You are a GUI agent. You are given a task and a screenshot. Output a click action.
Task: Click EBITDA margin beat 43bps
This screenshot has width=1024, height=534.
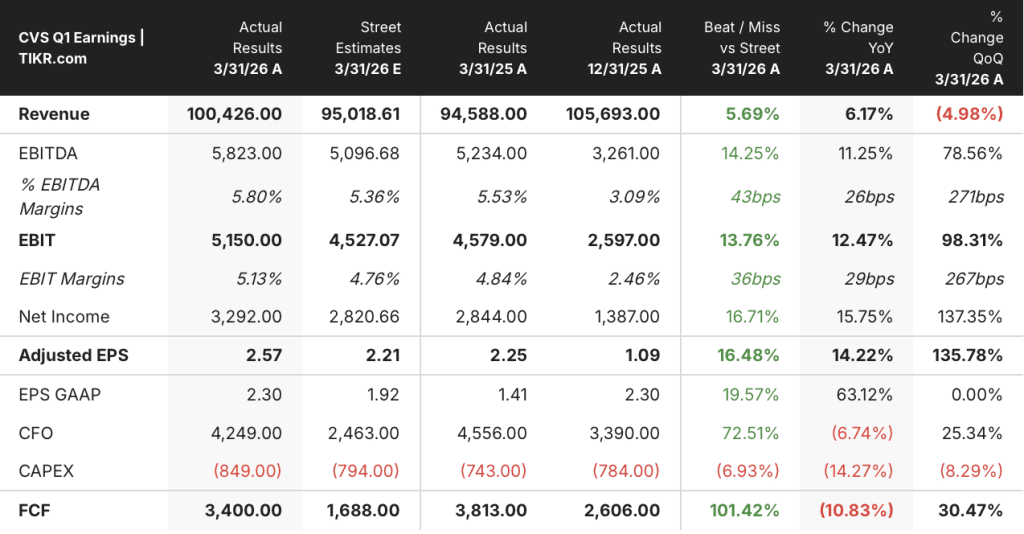[x=756, y=196]
